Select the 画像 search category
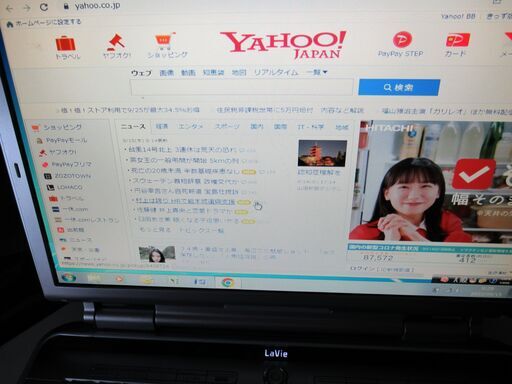Viewport: 512px width, 384px height. click(167, 72)
